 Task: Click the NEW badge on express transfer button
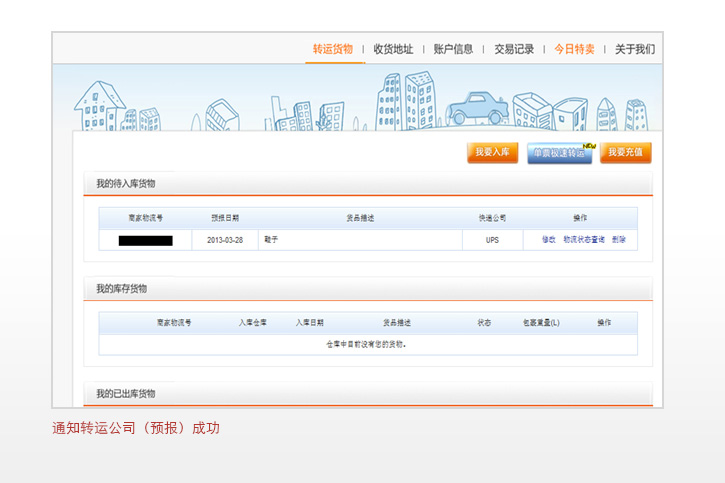589,145
